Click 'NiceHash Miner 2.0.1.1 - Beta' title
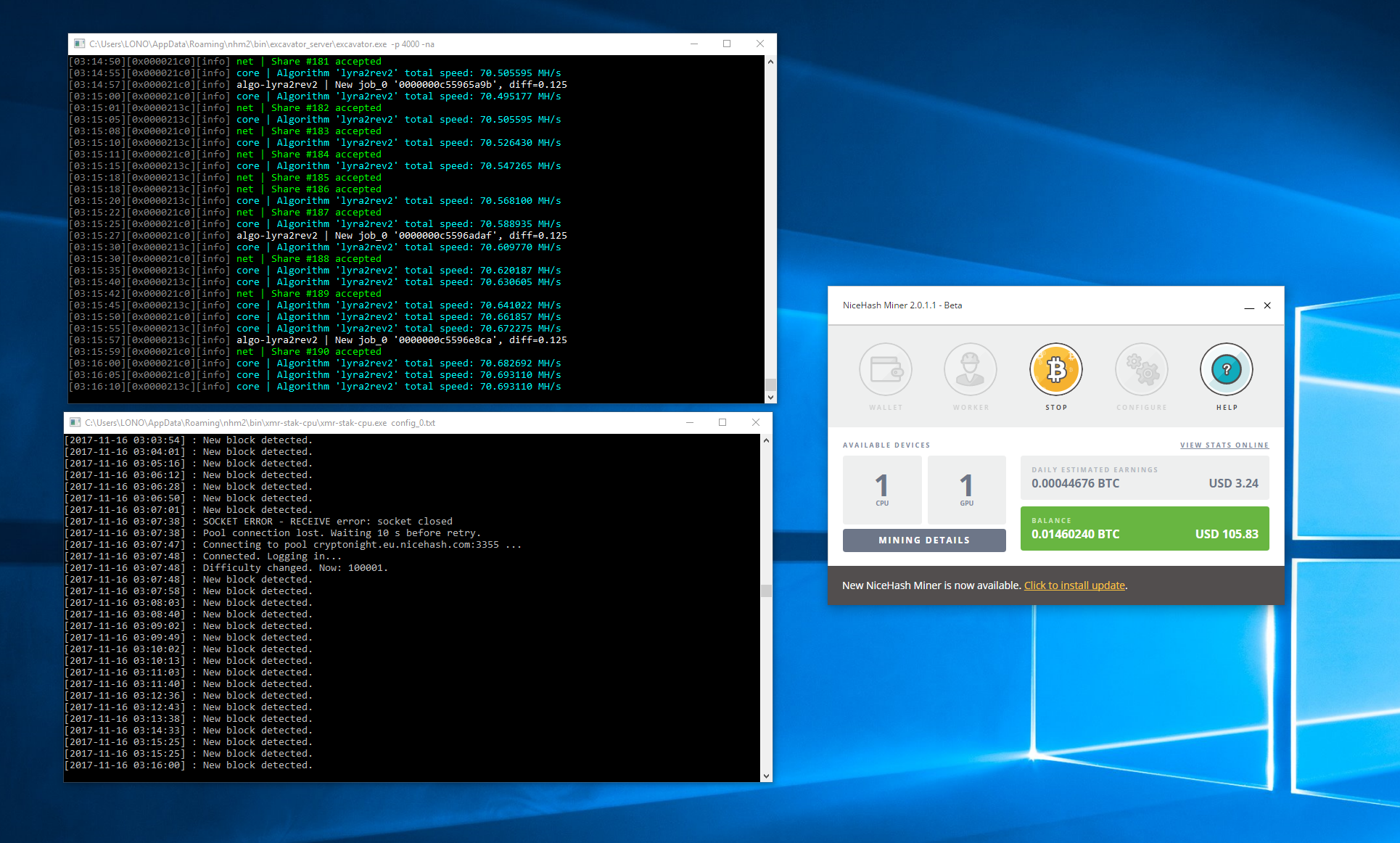This screenshot has width=1400, height=843. pyautogui.click(x=902, y=305)
